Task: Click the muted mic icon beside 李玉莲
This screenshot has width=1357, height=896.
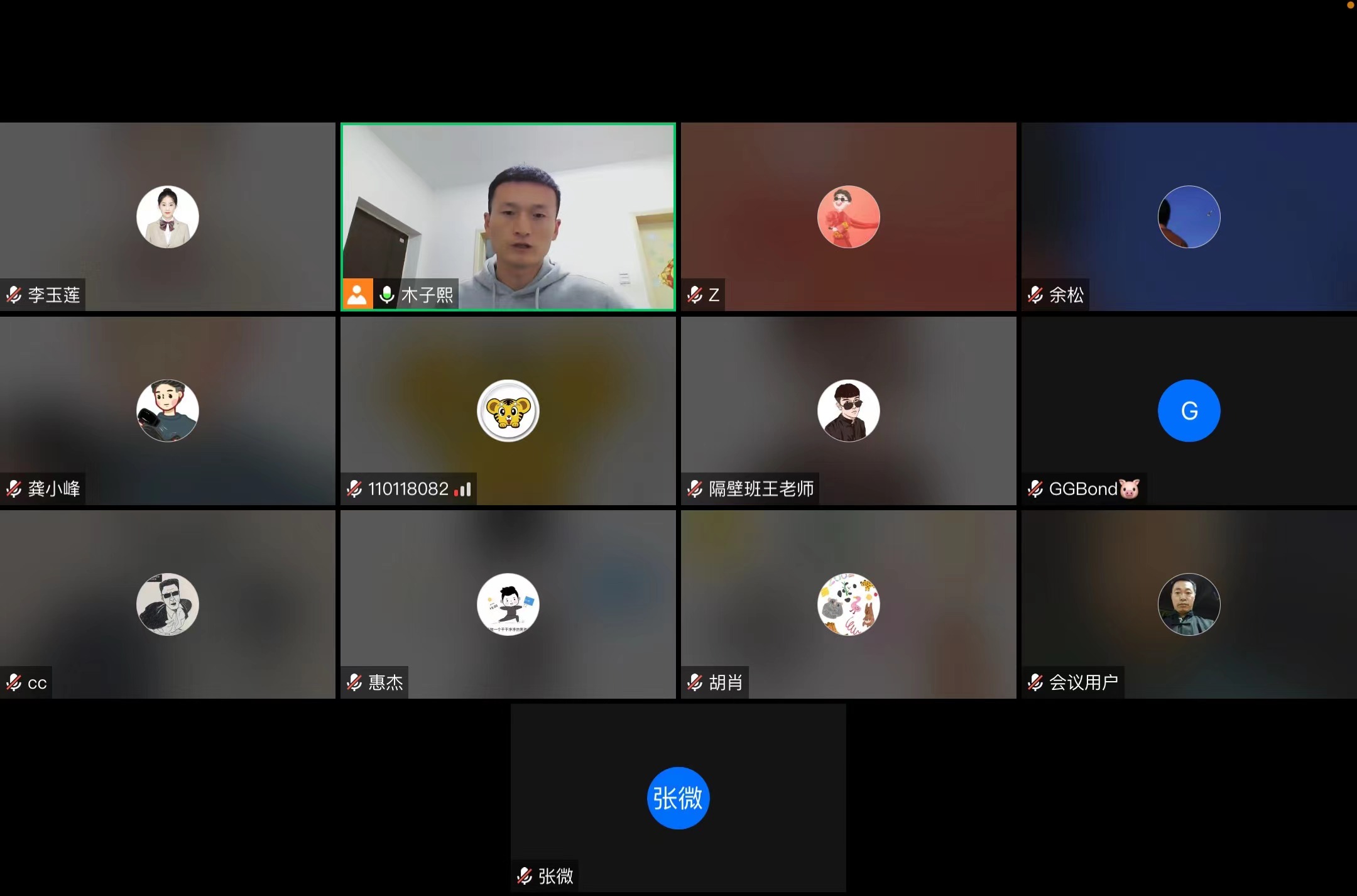Action: click(x=13, y=294)
